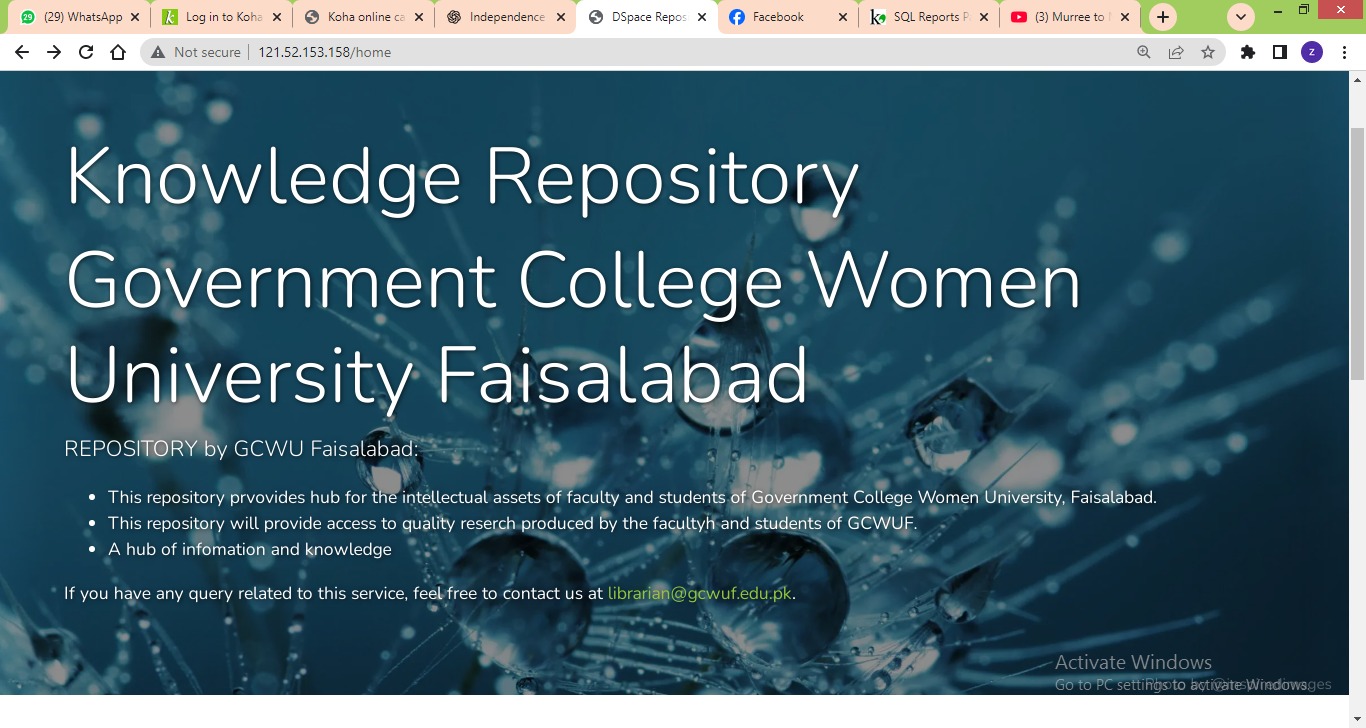Click the vertical page scrollbar thumb
The width and height of the screenshot is (1366, 728).
click(x=1357, y=253)
